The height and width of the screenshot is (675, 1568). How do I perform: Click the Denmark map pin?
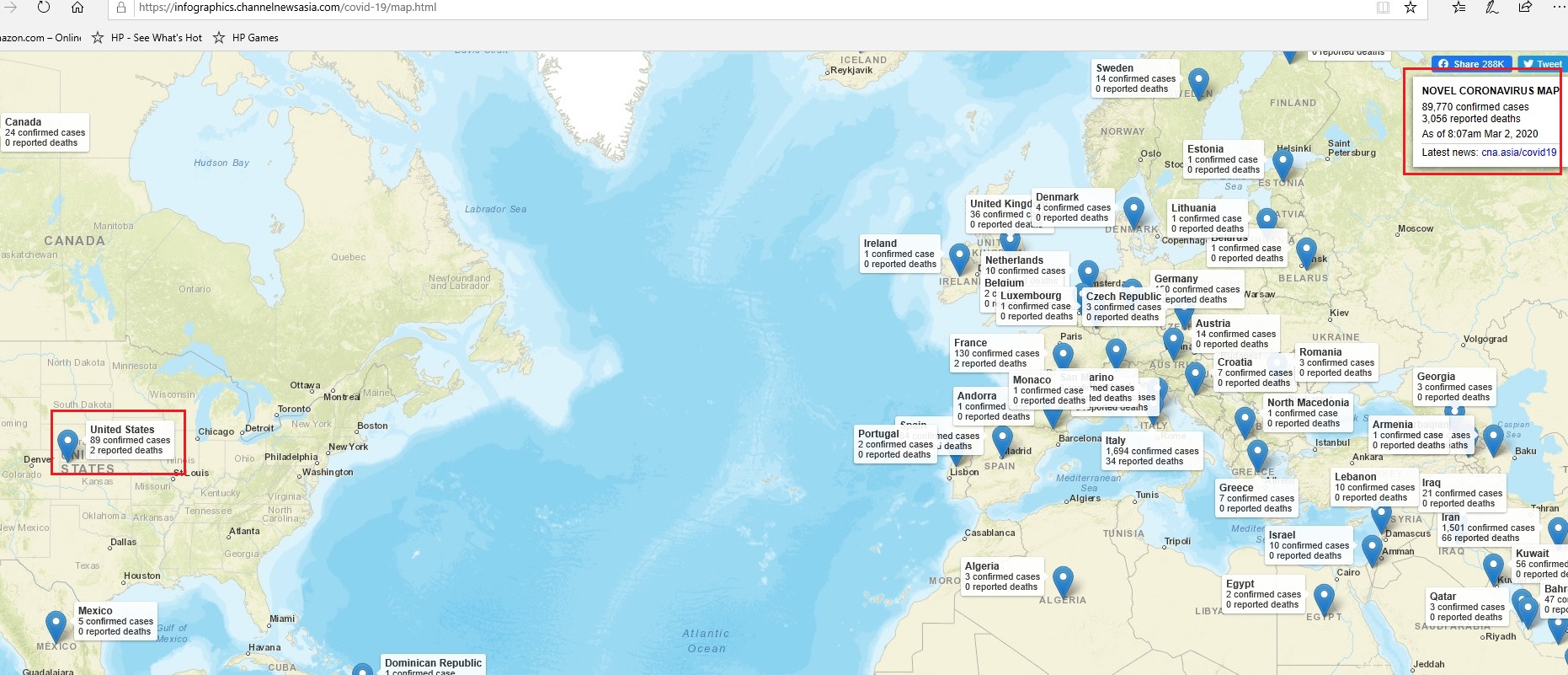(1134, 212)
